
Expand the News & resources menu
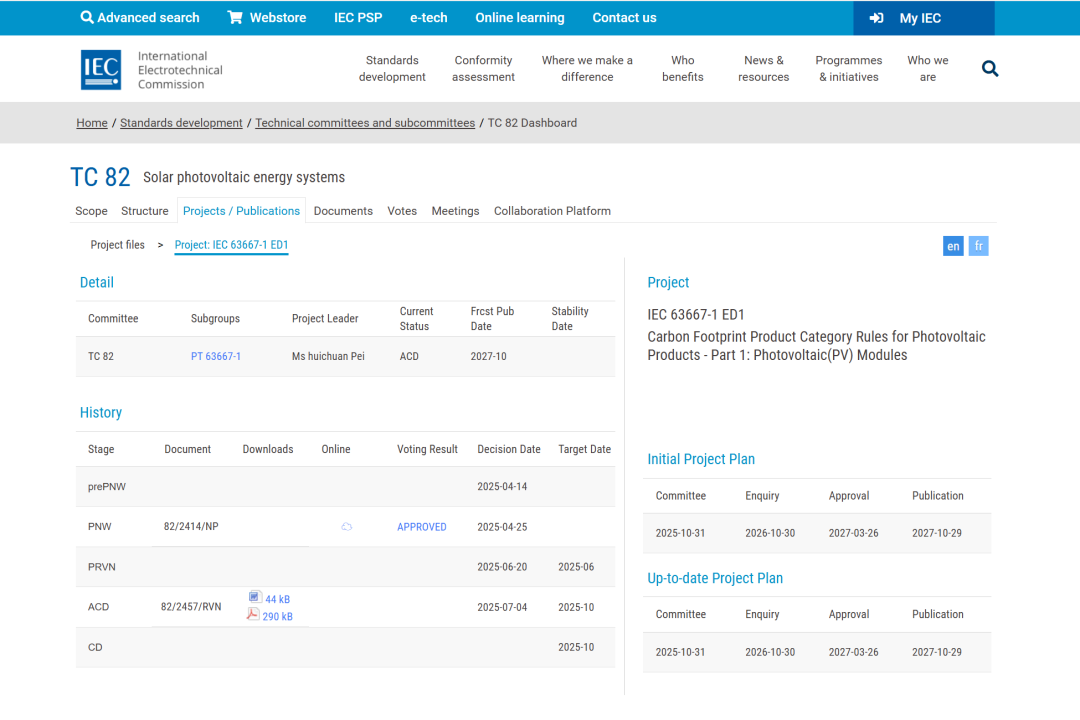(x=763, y=69)
